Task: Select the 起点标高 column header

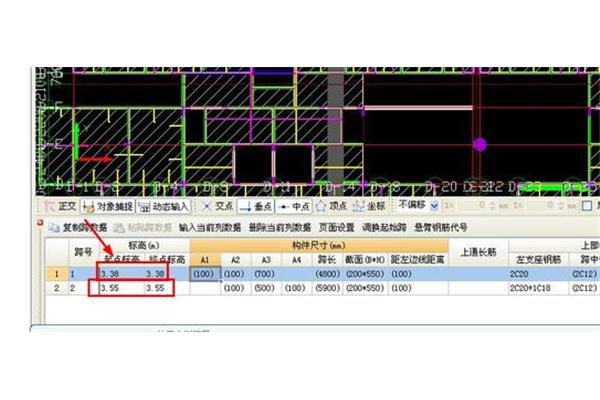Action: coord(122,259)
